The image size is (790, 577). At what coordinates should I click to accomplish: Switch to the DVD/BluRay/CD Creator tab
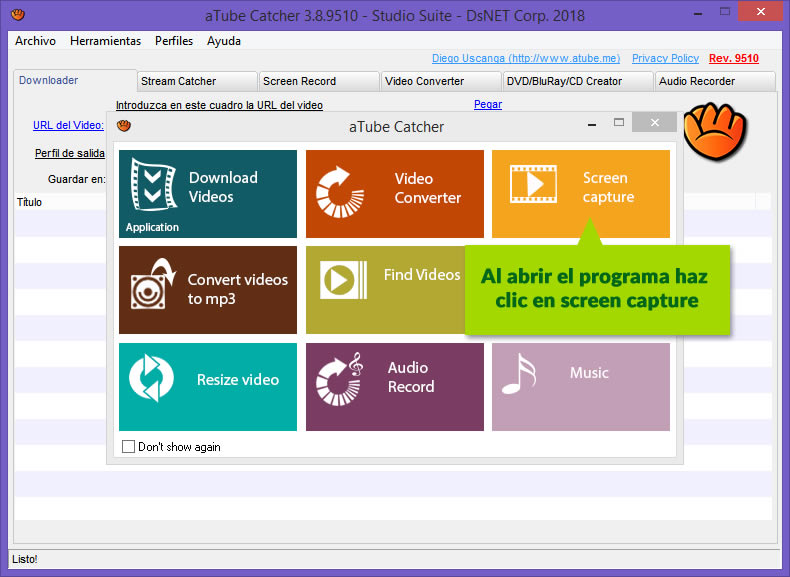[x=578, y=81]
